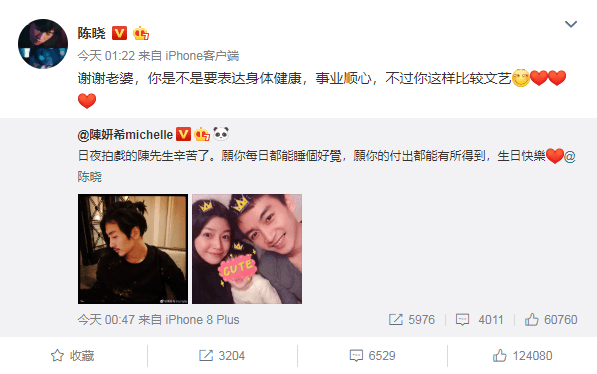Screen dimensions: 597x374
Task: Click 陈晓's orange verified V badge
Action: point(119,33)
